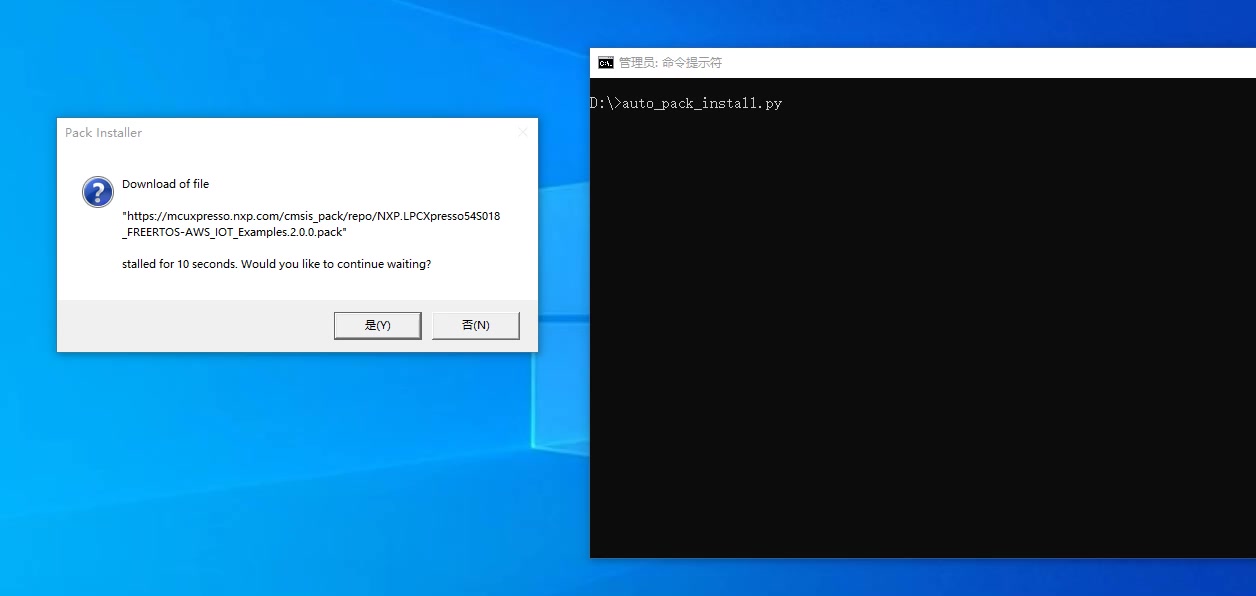Screen dimensions: 1256x596
Task: Close the Pack Installer dialog with X
Action: pos(522,132)
